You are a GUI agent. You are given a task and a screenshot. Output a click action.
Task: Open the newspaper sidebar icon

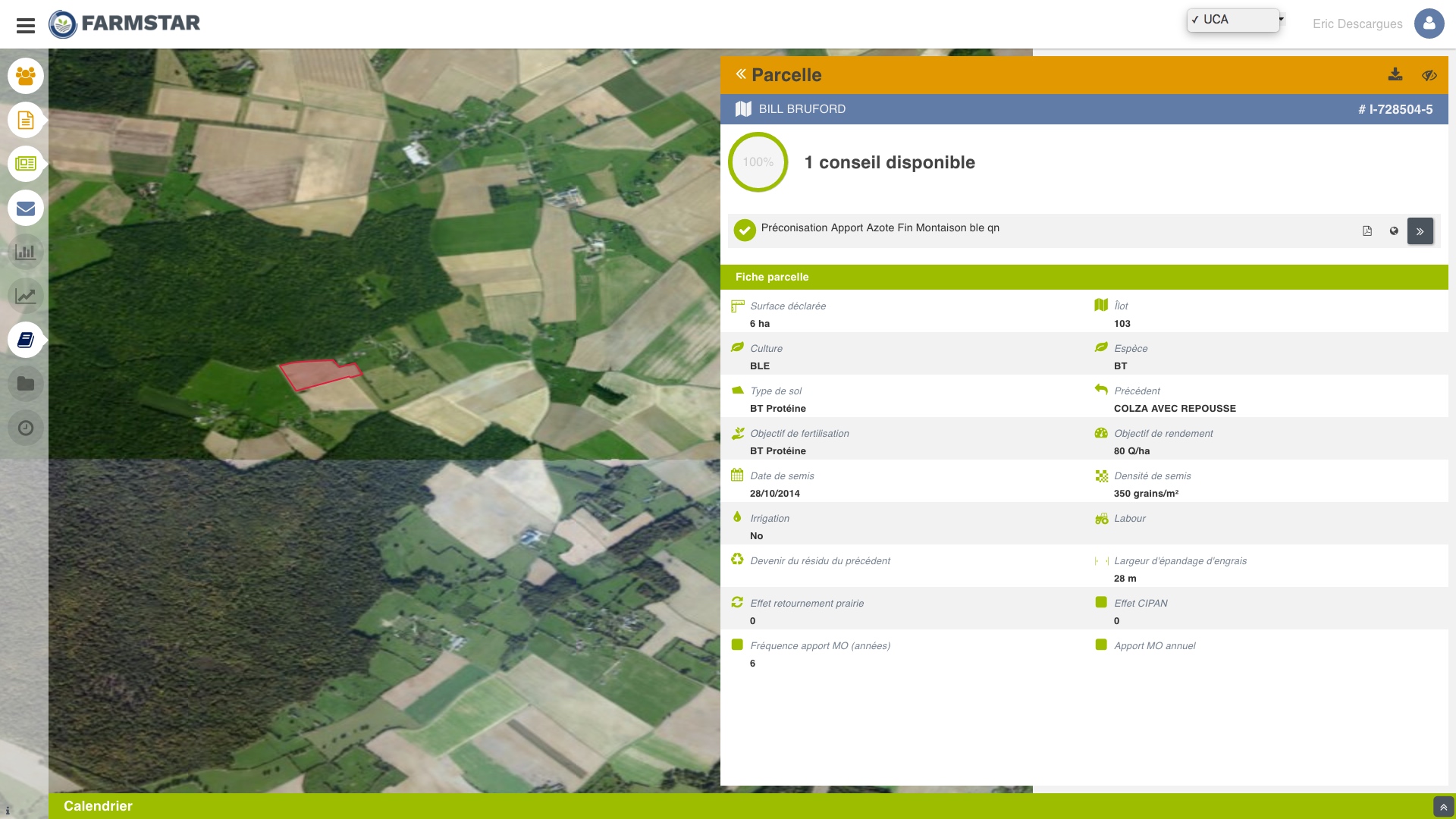tap(26, 164)
